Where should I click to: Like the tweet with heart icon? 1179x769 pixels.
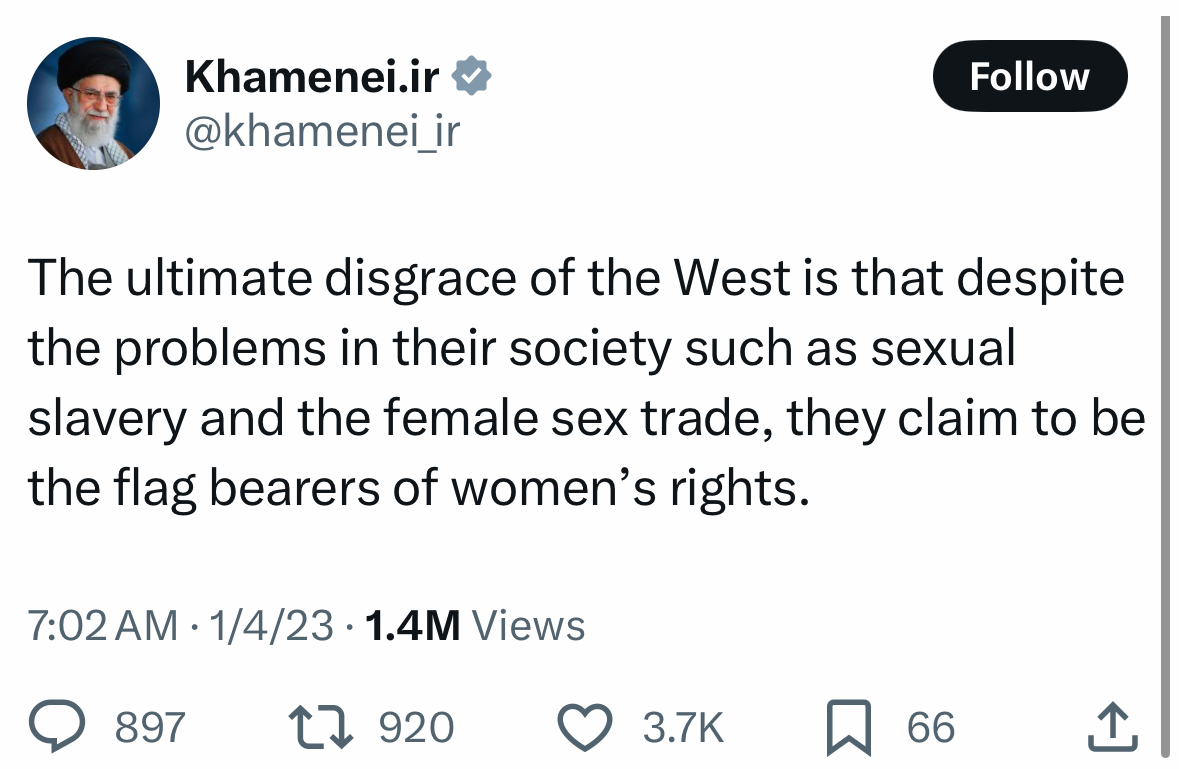(585, 727)
